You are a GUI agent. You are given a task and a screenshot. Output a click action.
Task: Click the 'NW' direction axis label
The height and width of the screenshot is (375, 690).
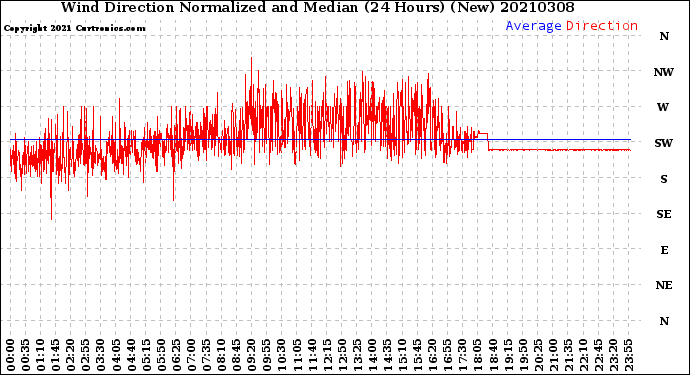(664, 72)
